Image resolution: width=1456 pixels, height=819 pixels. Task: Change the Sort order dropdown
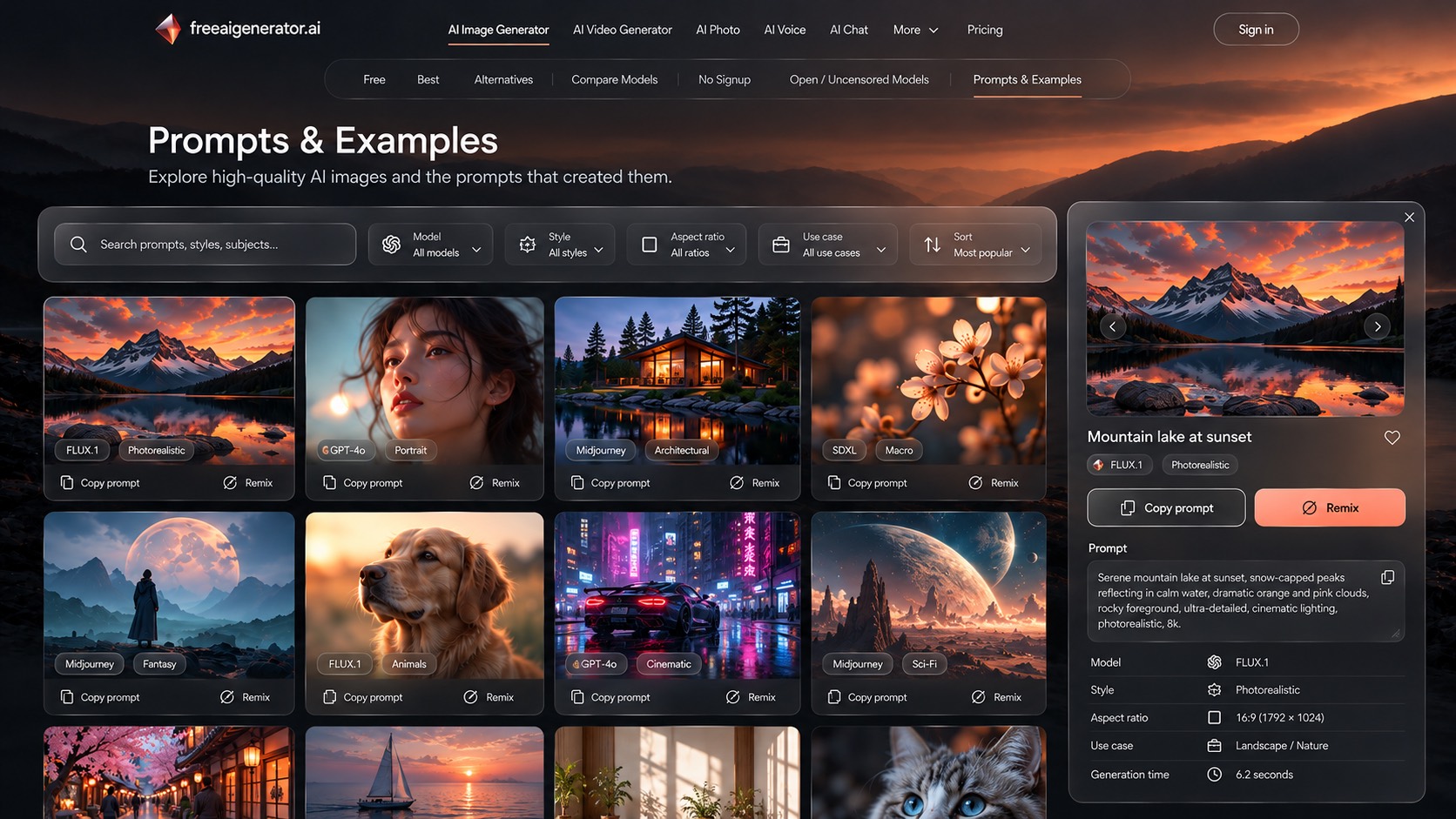coord(976,245)
